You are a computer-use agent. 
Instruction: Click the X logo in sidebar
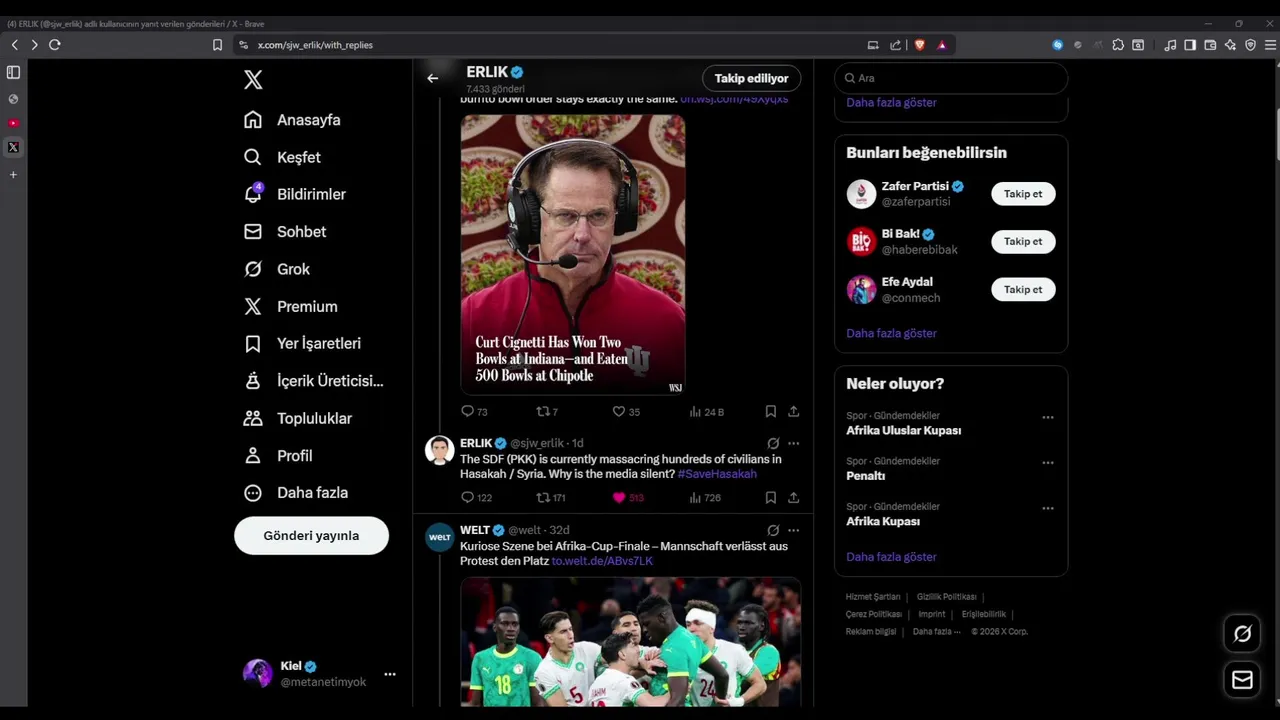pyautogui.click(x=253, y=80)
